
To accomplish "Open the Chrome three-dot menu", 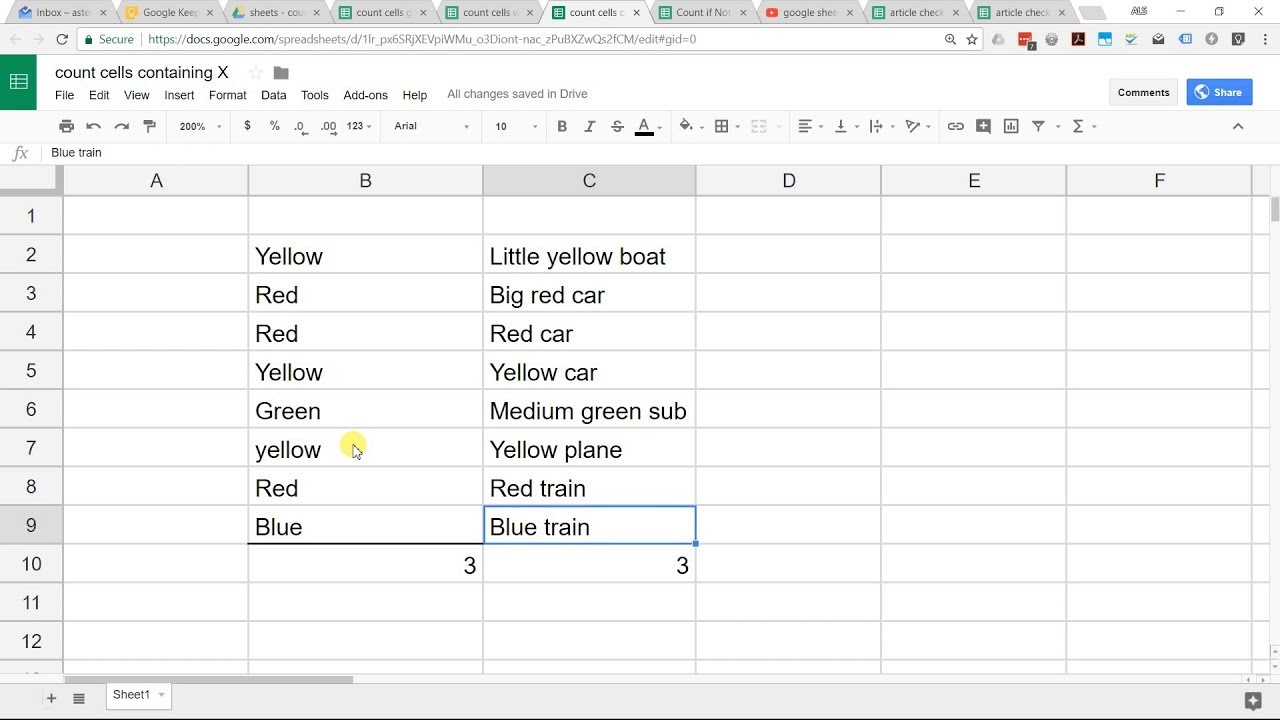I will pyautogui.click(x=1264, y=39).
